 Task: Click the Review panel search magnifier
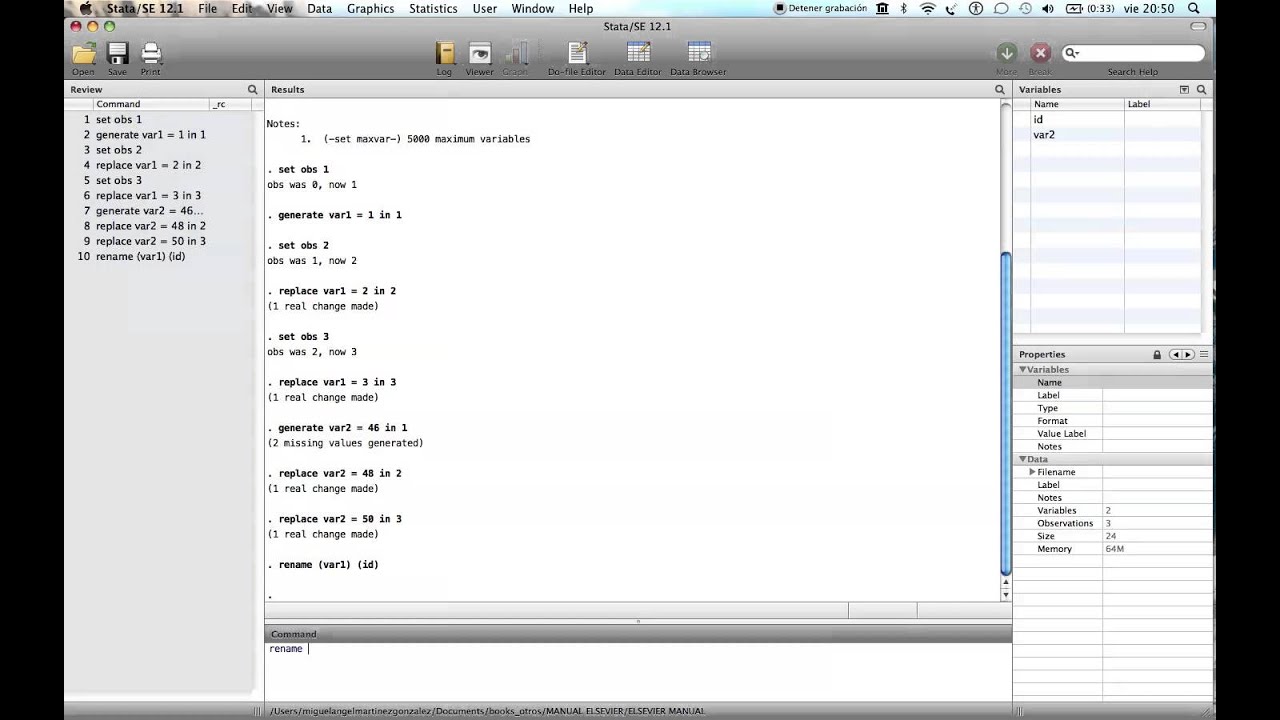(252, 89)
